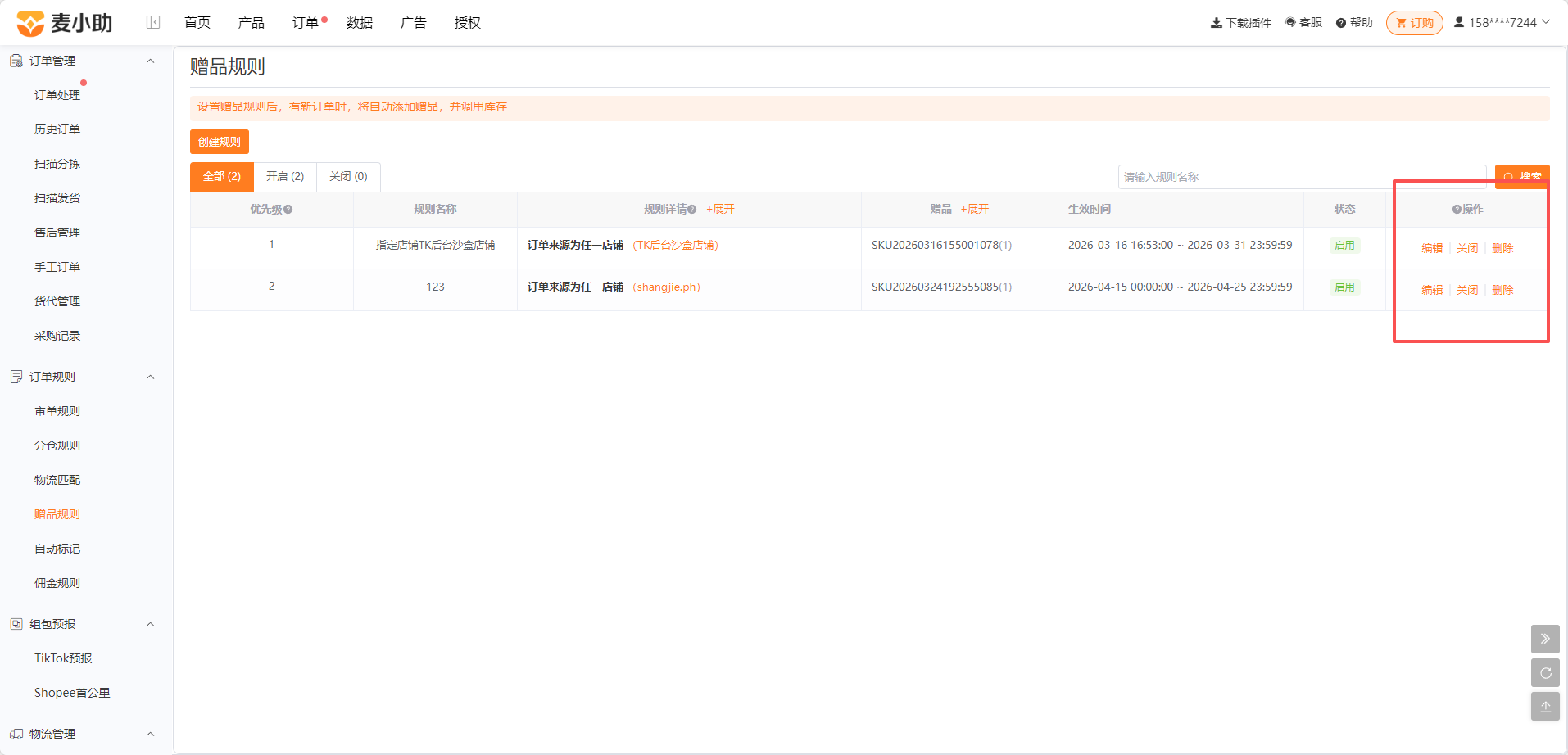The height and width of the screenshot is (755, 1568).
Task: Click the 创建规则 button
Action: 220,142
